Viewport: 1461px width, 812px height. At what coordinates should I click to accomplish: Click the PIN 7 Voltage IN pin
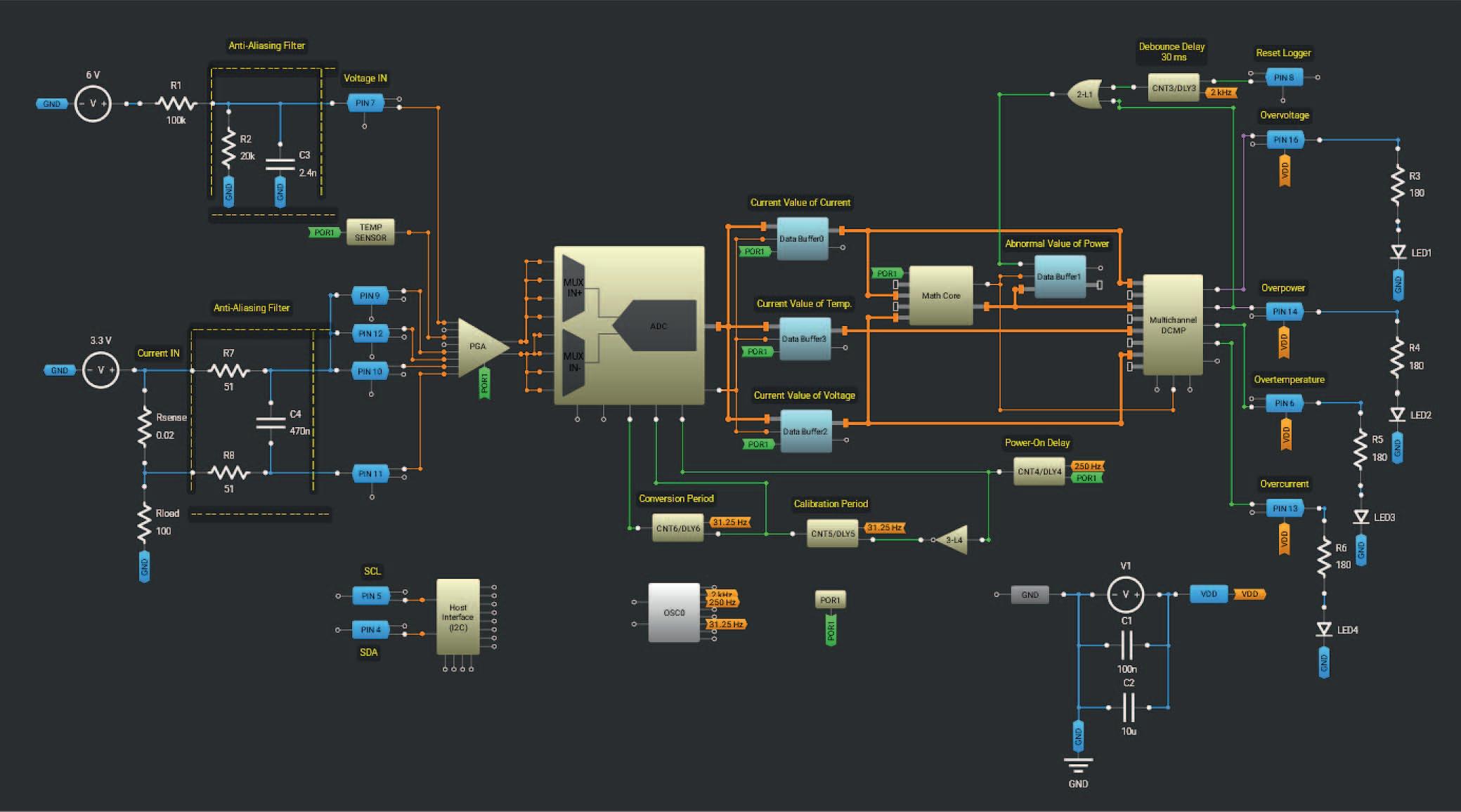pyautogui.click(x=365, y=103)
